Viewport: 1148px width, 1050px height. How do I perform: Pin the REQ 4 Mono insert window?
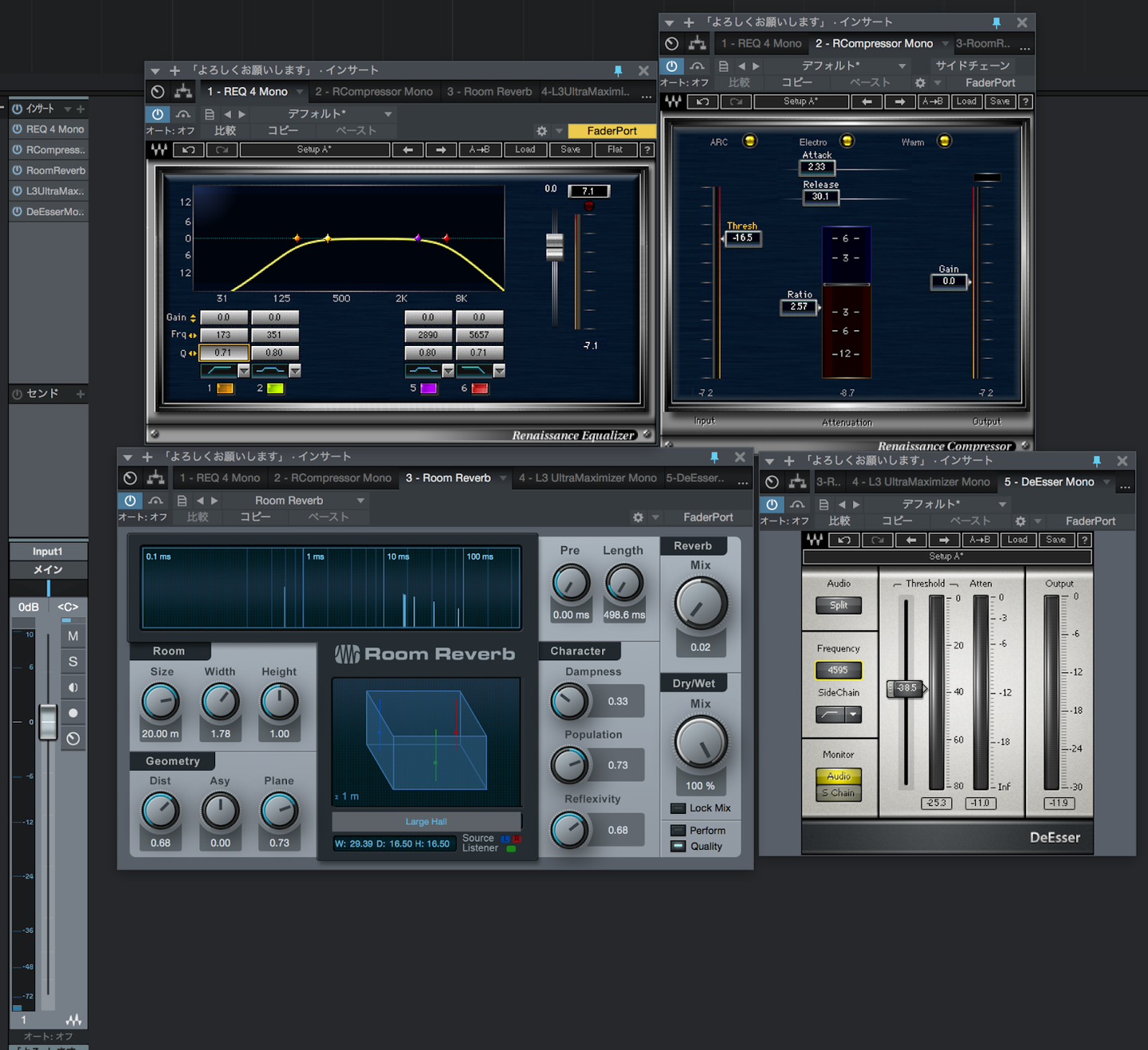click(618, 71)
